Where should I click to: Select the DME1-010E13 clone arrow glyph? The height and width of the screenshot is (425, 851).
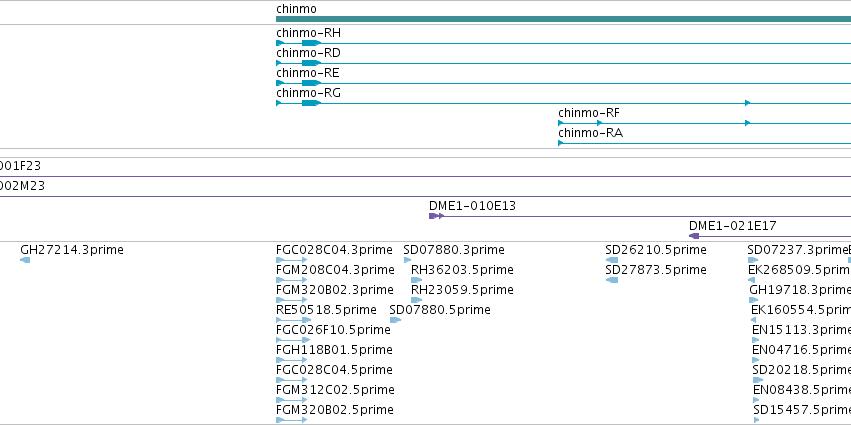(x=436, y=216)
